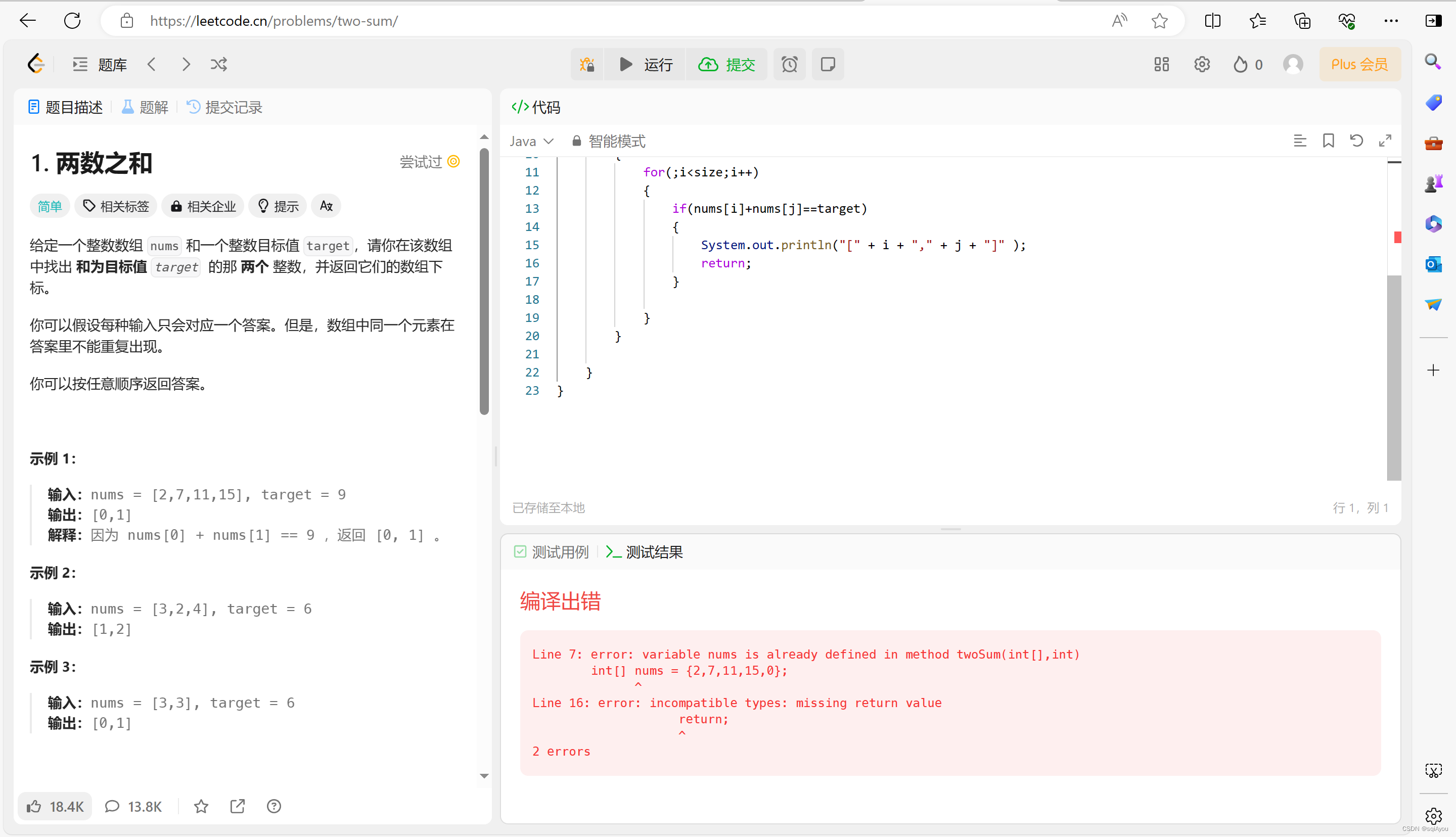Toggle favorite star below problem description

(x=201, y=807)
